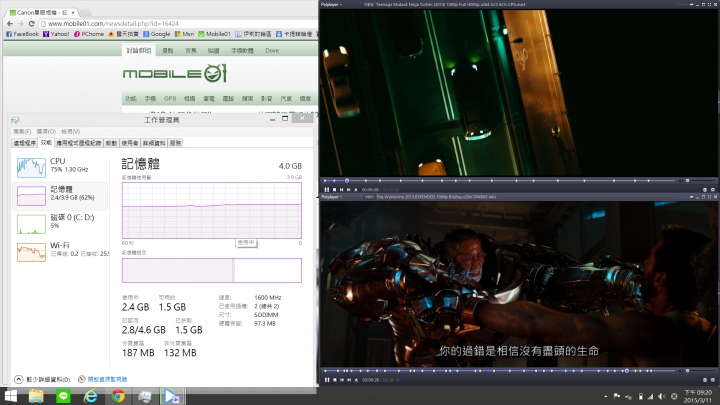Open the PChome bookmark
The height and width of the screenshot is (405, 720).
[89, 34]
